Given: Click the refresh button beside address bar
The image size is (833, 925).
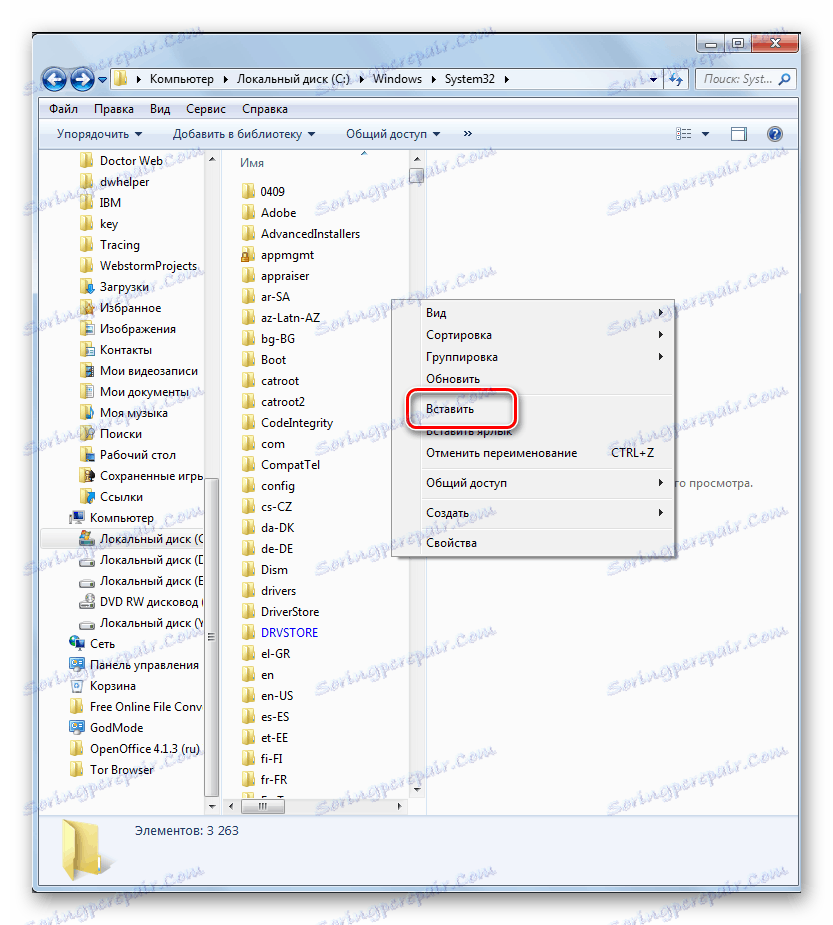Looking at the screenshot, I should point(676,79).
